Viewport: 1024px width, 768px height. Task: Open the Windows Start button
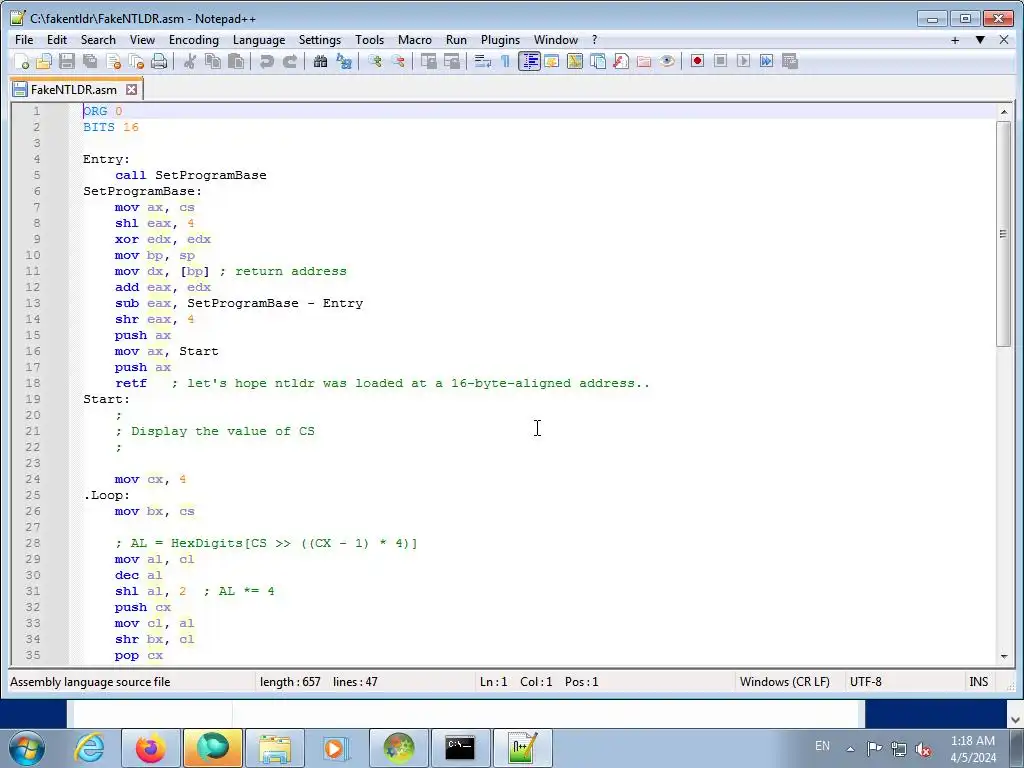coord(27,748)
